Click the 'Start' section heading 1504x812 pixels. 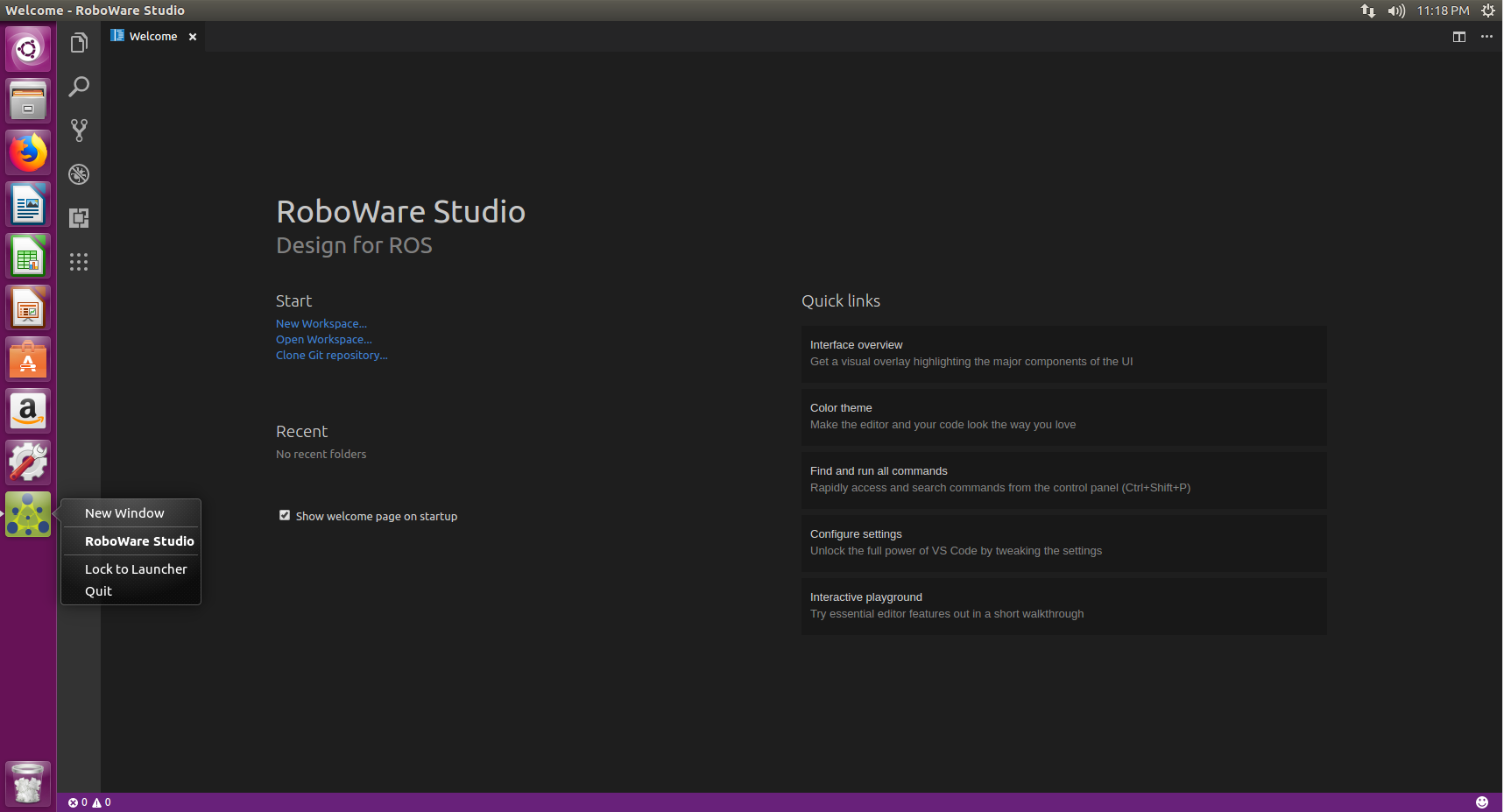tap(294, 301)
